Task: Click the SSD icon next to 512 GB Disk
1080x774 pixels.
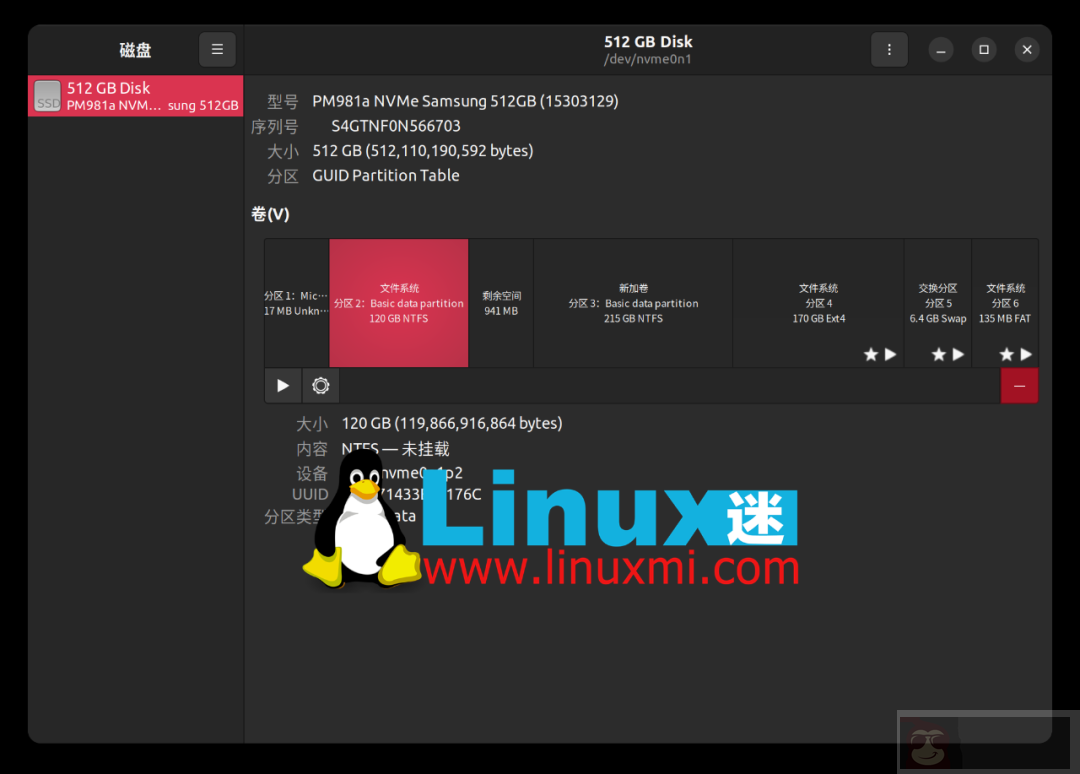Action: [46, 96]
